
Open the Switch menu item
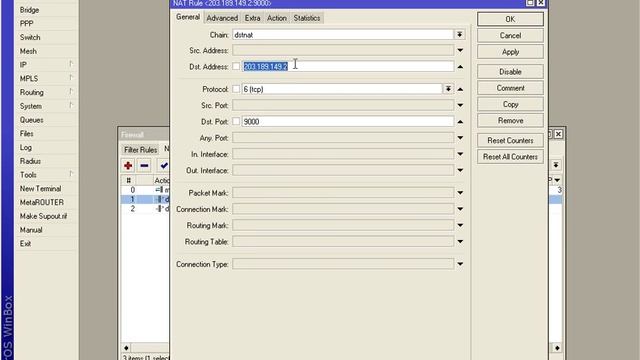click(30, 37)
